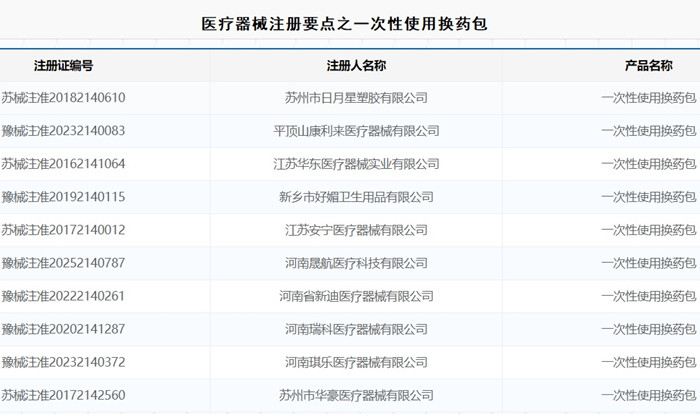Click the 注册人名称 column header
This screenshot has width=700, height=417.
click(x=356, y=66)
